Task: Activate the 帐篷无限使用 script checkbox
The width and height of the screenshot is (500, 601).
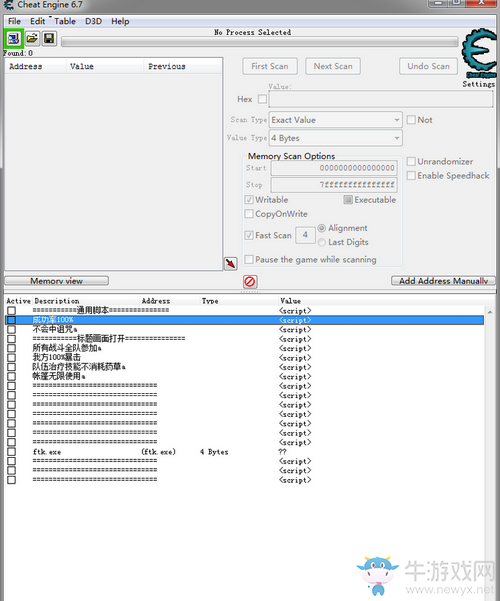Action: click(12, 376)
